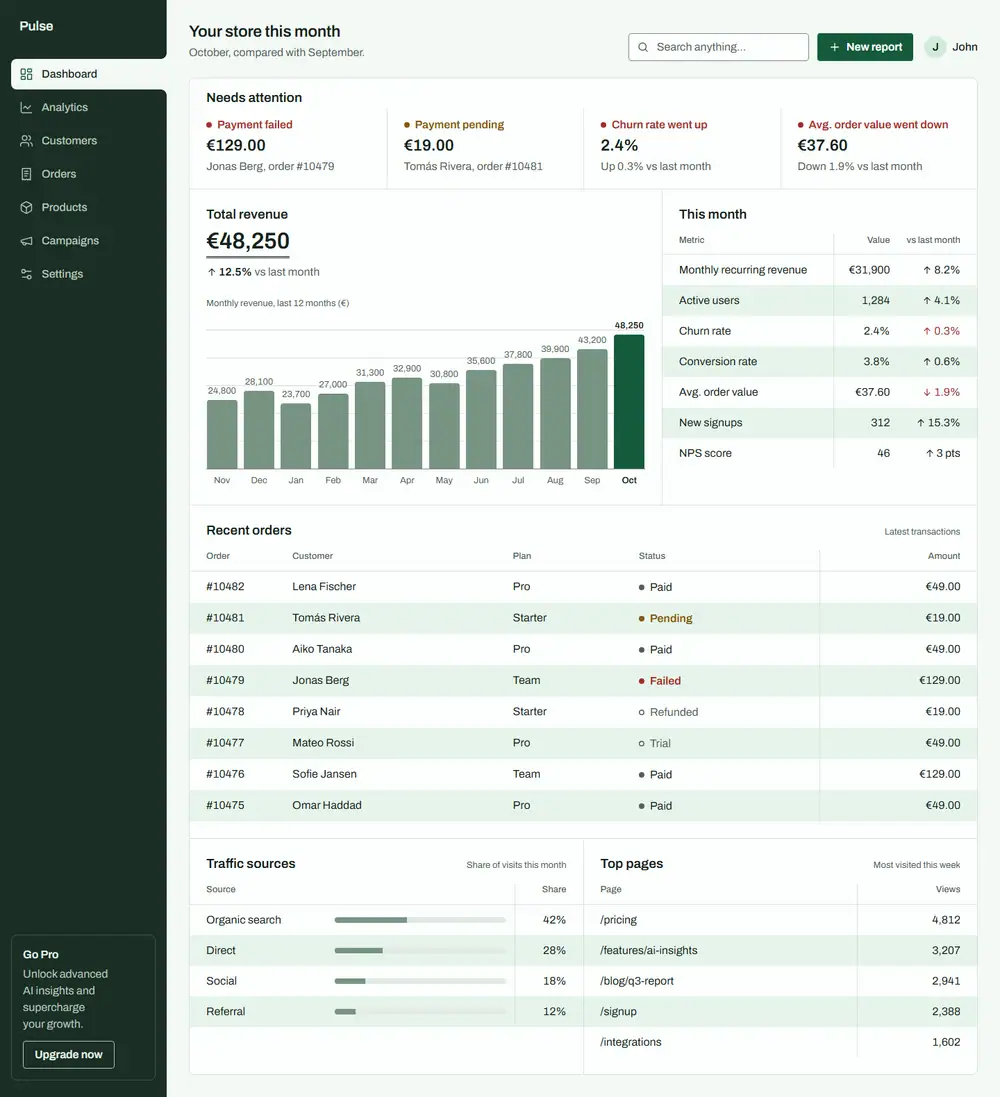This screenshot has height=1097, width=1000.
Task: Click the Upgrade now button
Action: tap(69, 1054)
